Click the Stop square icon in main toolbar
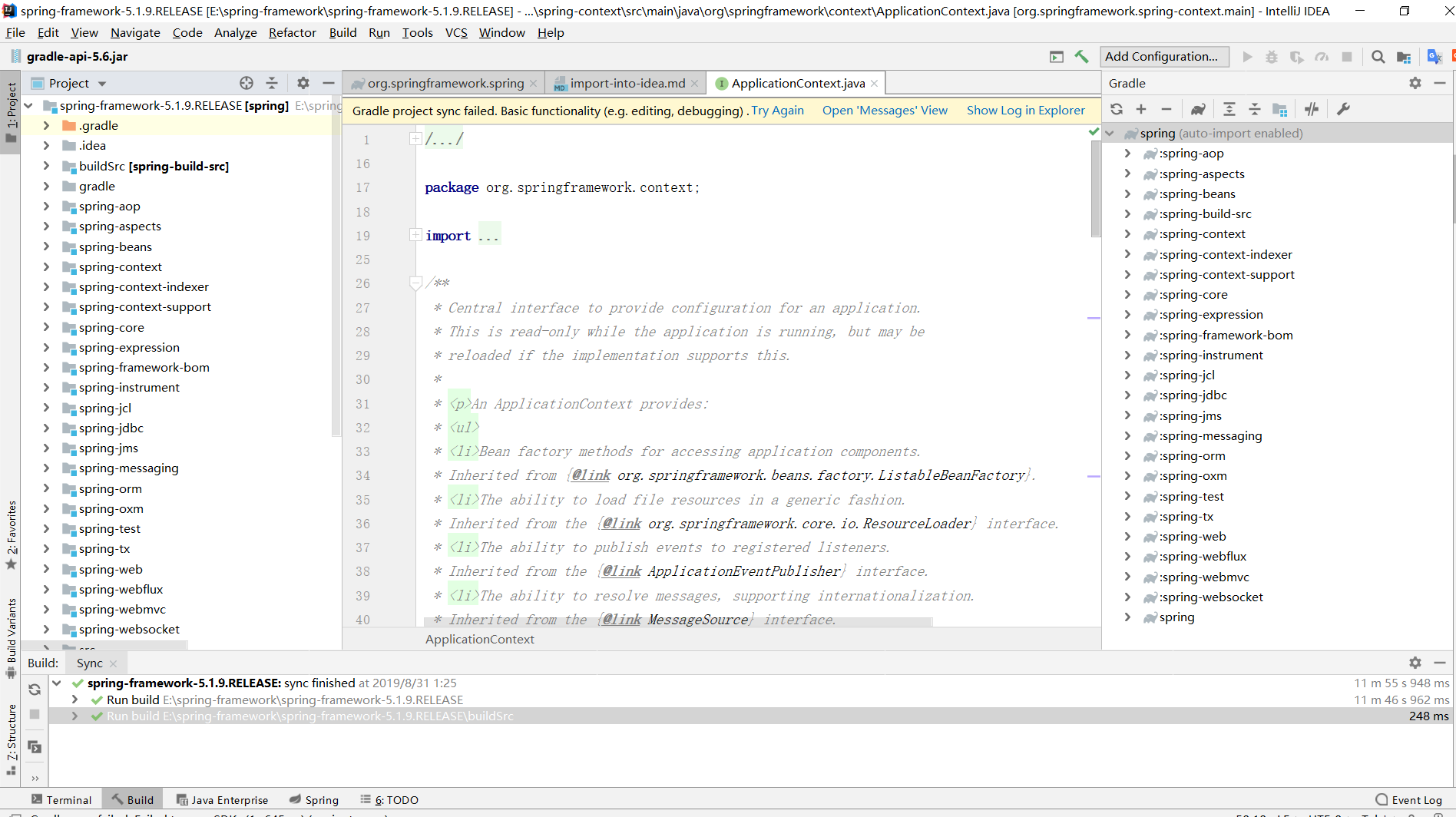Image resolution: width=1456 pixels, height=817 pixels. click(x=1346, y=56)
